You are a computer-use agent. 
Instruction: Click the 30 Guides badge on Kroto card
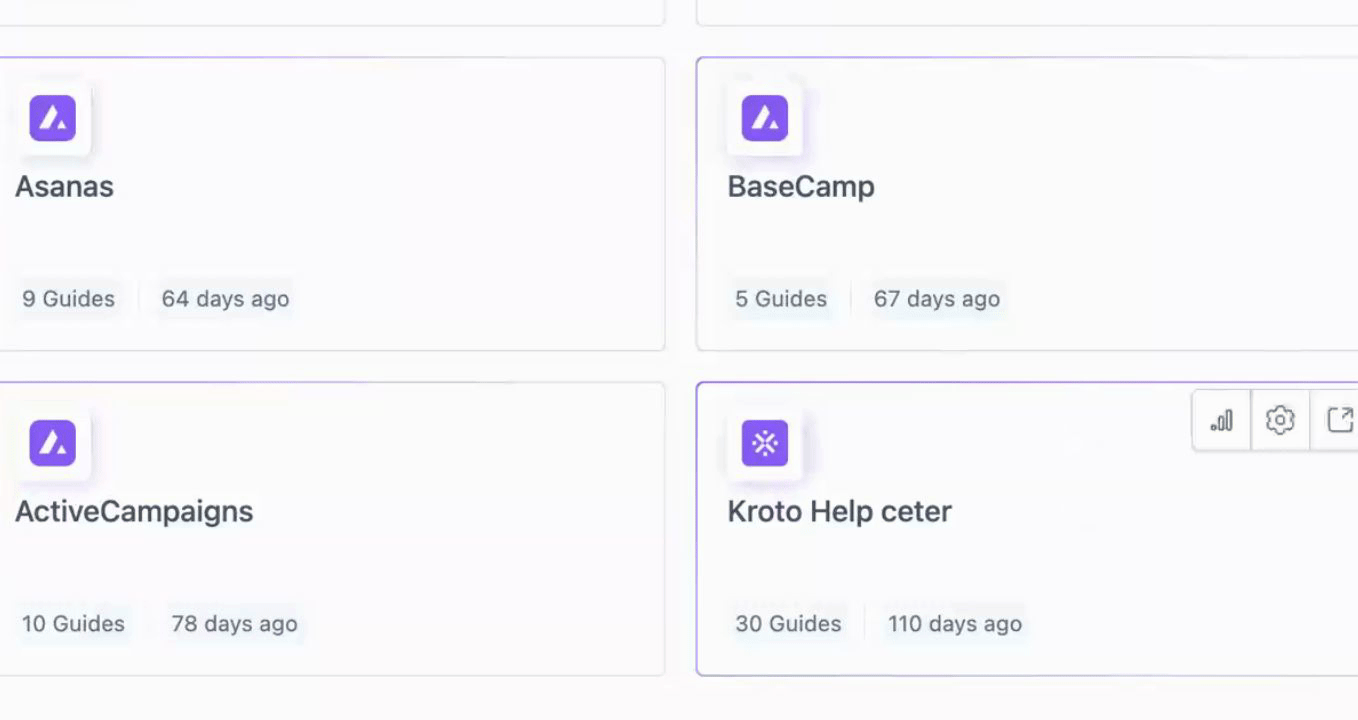click(x=788, y=624)
